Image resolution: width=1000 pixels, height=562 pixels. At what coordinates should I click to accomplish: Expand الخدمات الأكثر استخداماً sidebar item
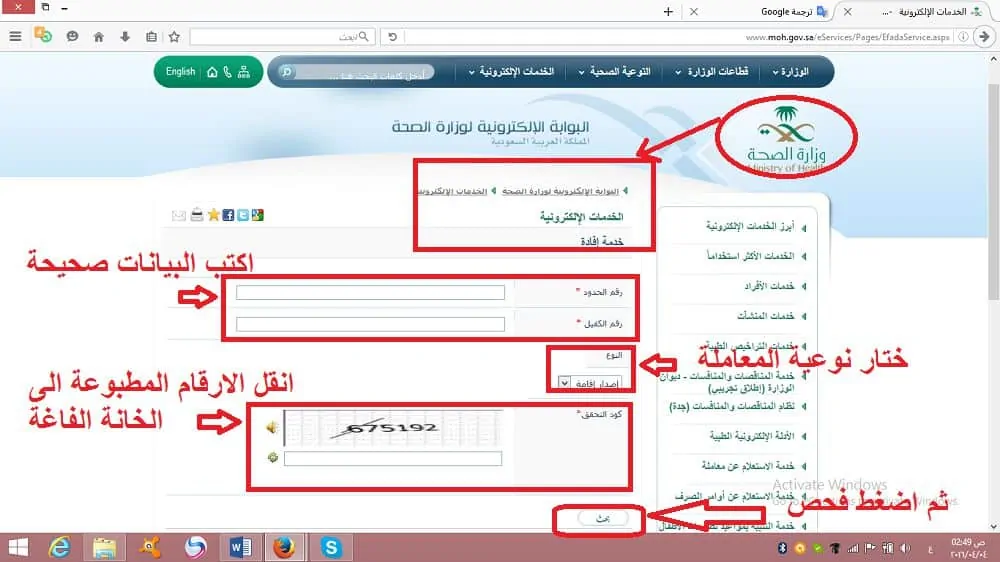click(750, 256)
